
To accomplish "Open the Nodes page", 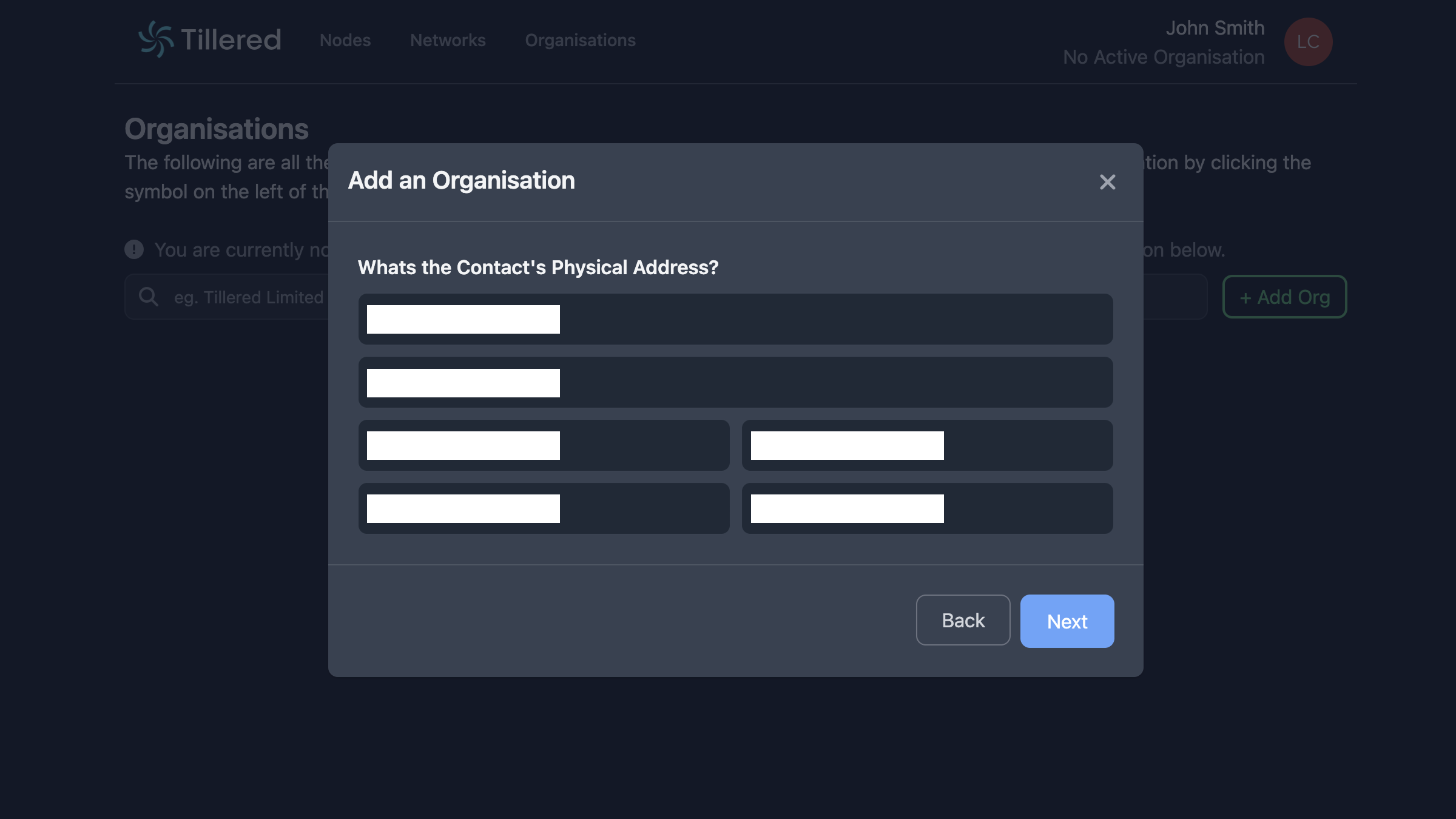I will [345, 41].
